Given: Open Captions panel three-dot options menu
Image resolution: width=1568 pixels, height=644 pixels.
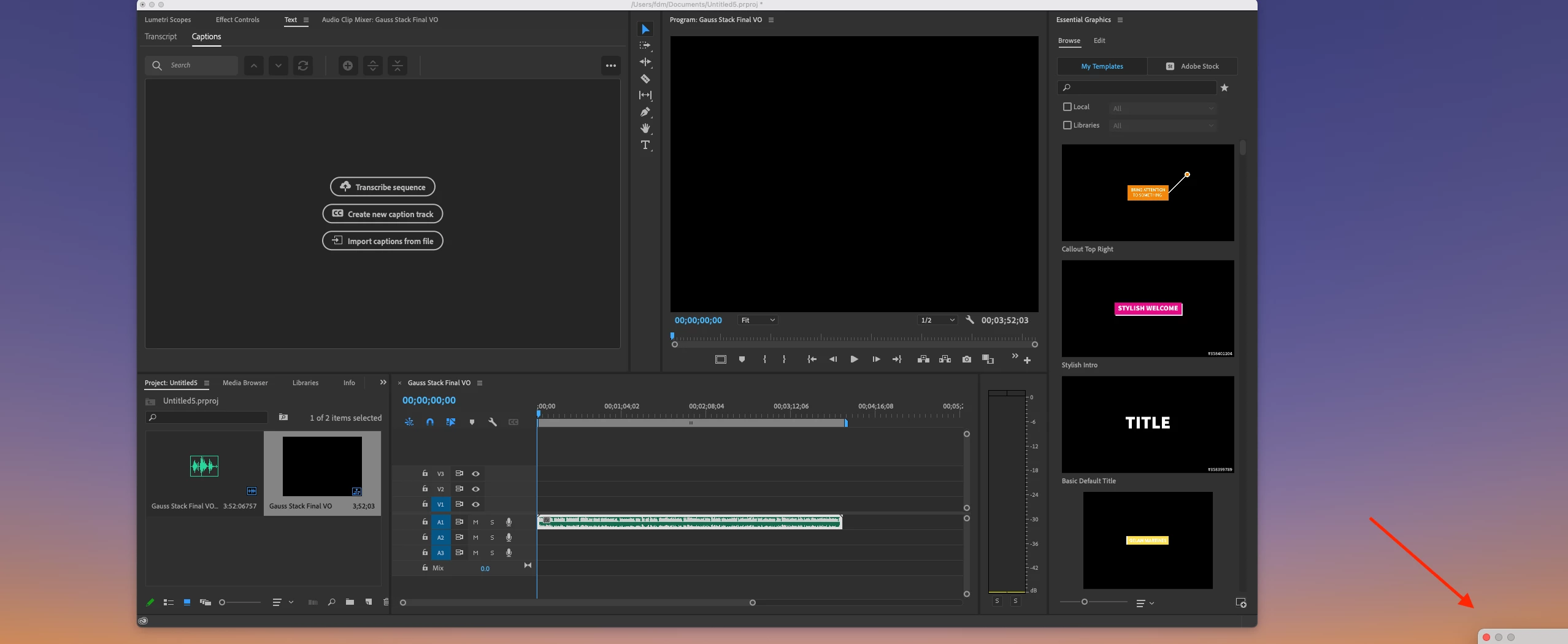Looking at the screenshot, I should (611, 66).
